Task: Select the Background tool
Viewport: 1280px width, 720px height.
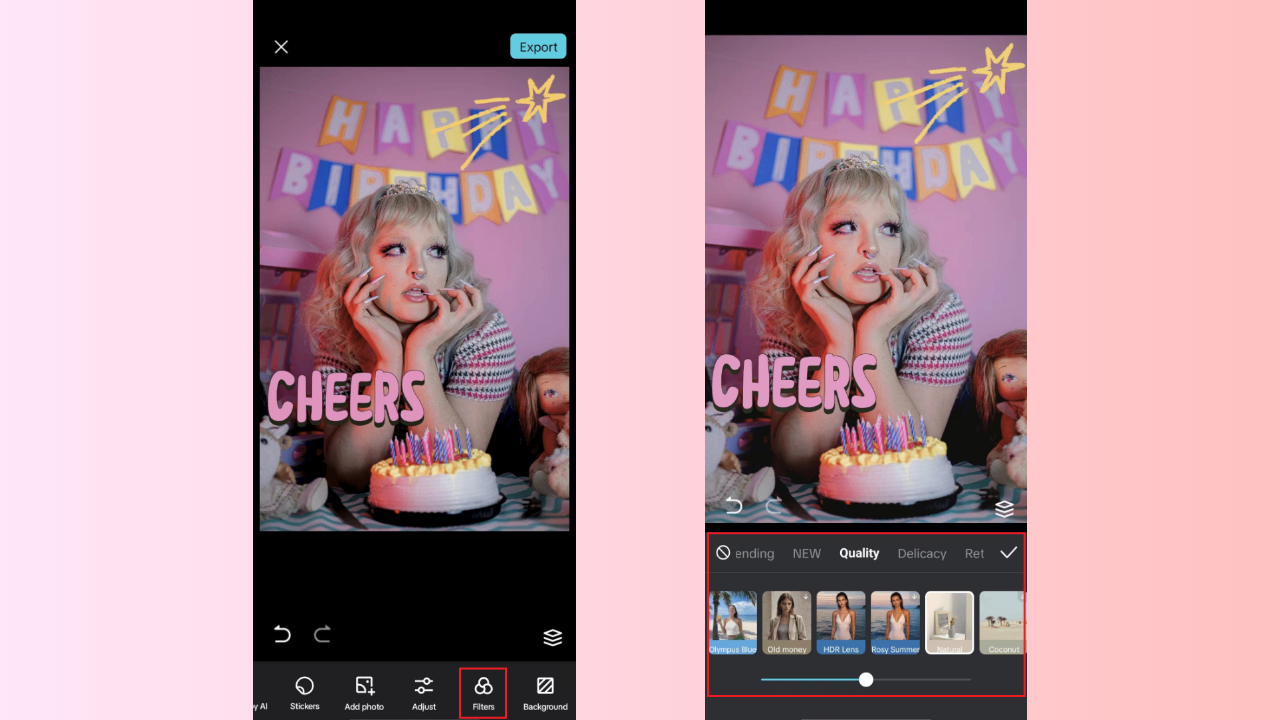Action: (545, 692)
